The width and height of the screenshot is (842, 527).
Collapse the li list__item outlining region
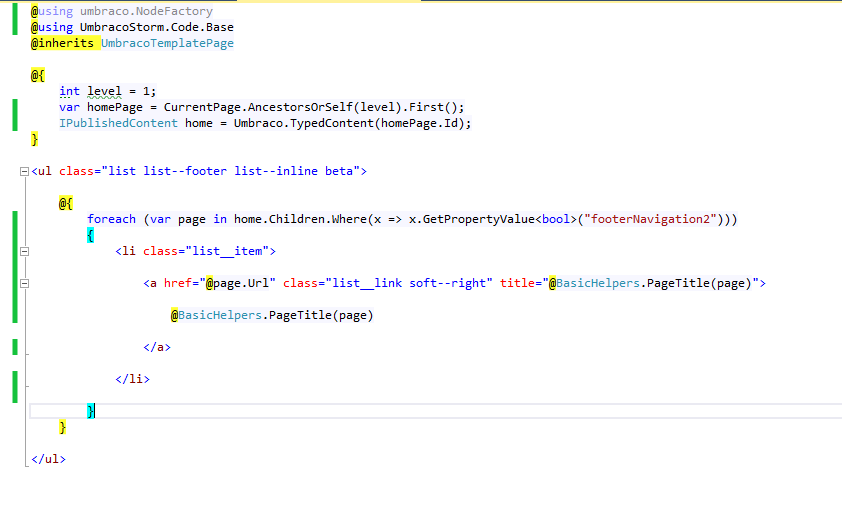coord(24,251)
